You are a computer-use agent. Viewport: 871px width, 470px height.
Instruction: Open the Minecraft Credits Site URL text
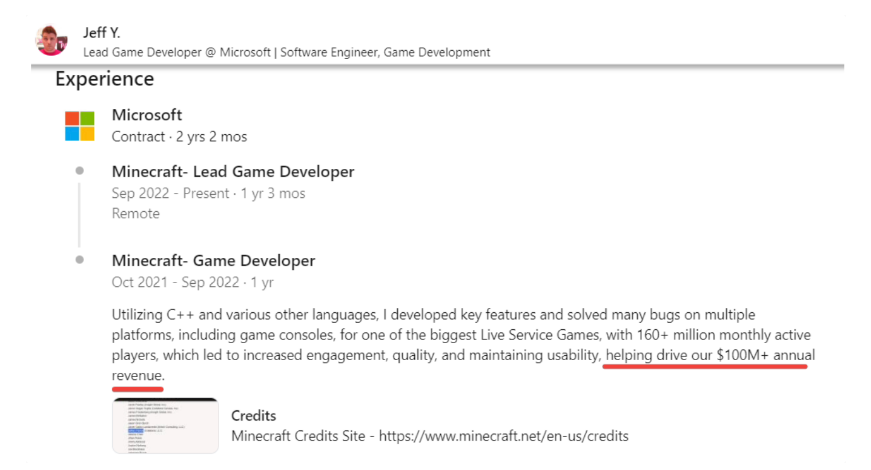430,436
